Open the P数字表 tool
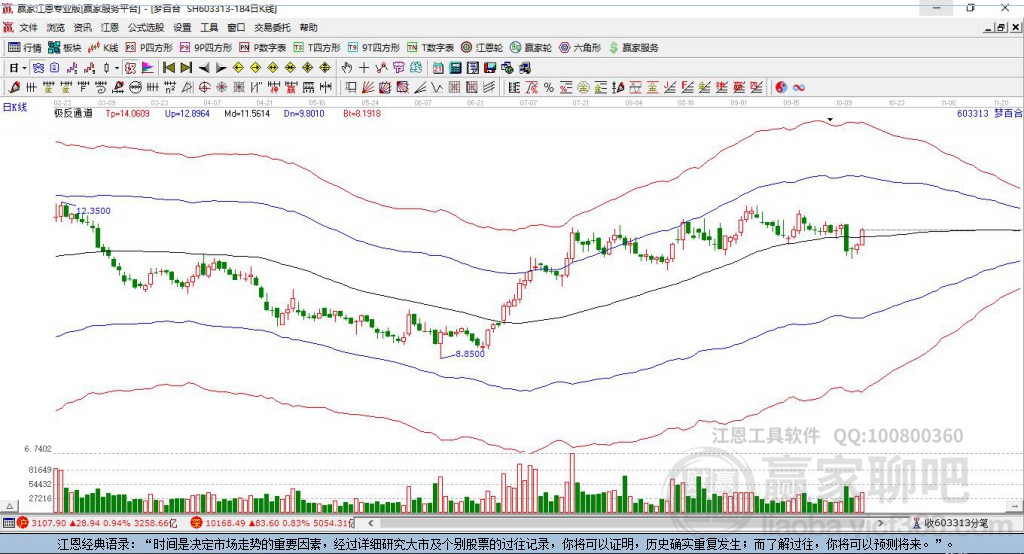Screen dimensions: 1024x554 point(263,48)
